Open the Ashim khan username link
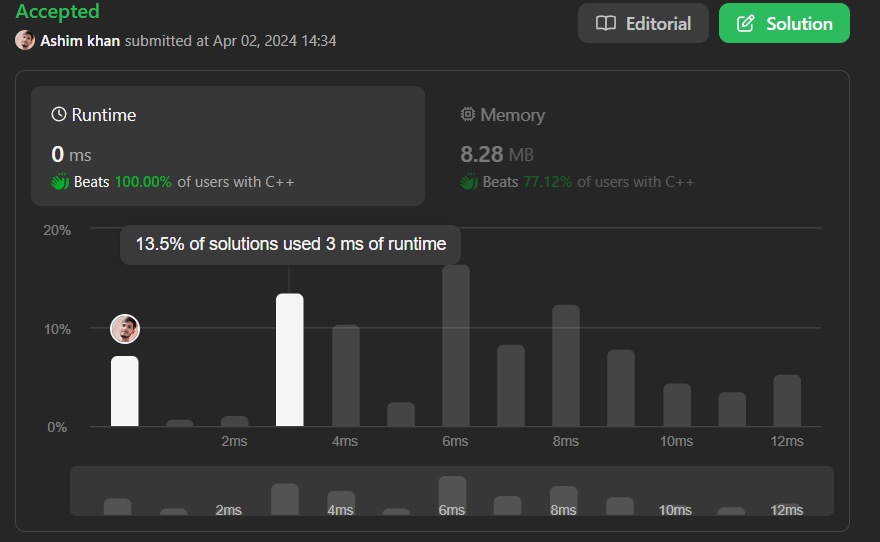880x542 pixels. pyautogui.click(x=80, y=41)
